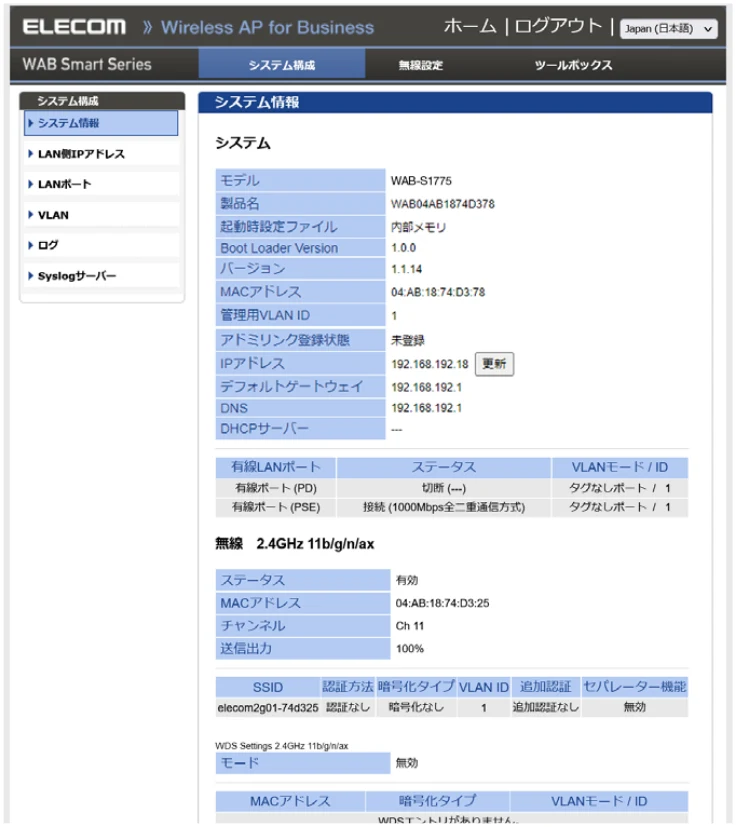Viewport: 737px width, 827px height.
Task: Click ログアウト to log out
Action: [558, 26]
